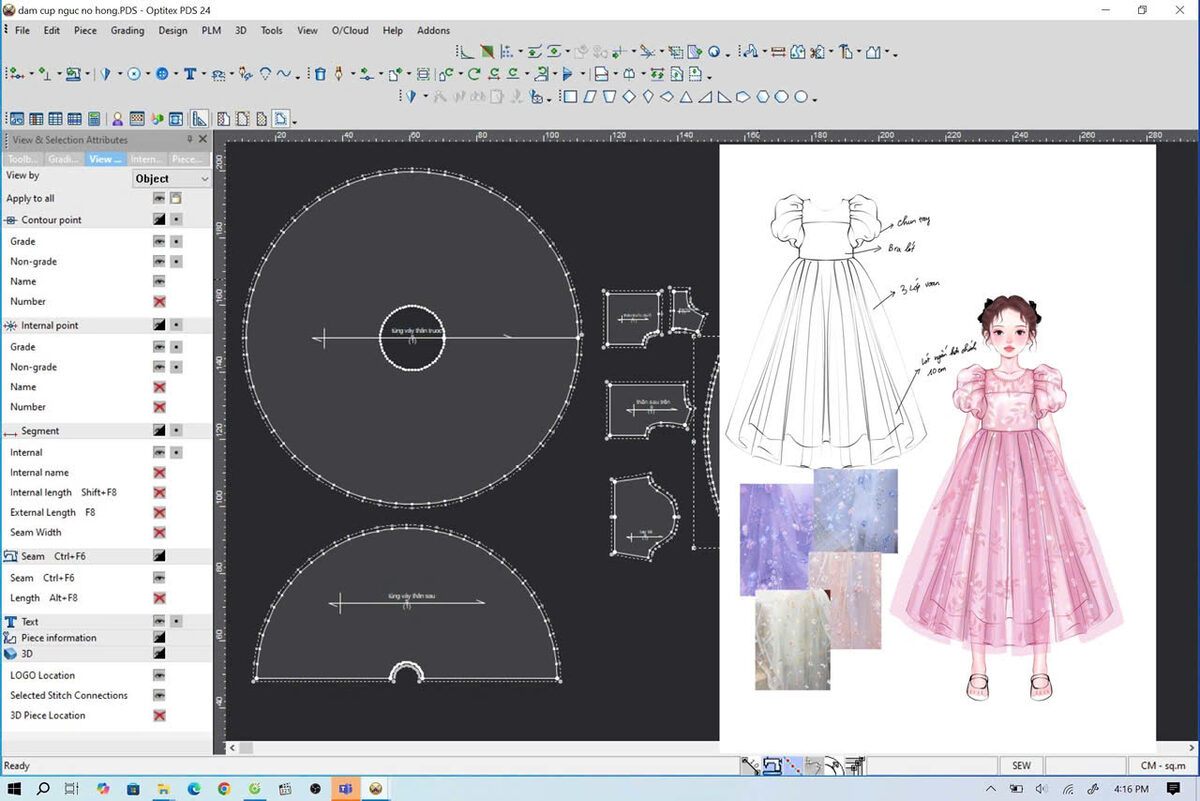Click the green/brown diagonal square icon
The width and height of the screenshot is (1200, 801).
(487, 52)
